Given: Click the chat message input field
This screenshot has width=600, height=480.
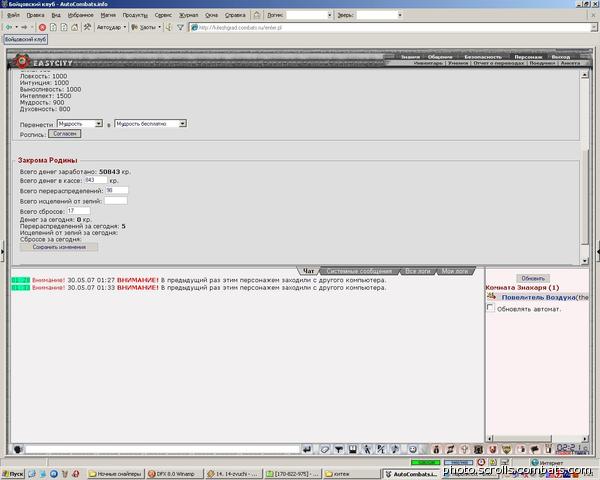Looking at the screenshot, I should tap(162, 449).
